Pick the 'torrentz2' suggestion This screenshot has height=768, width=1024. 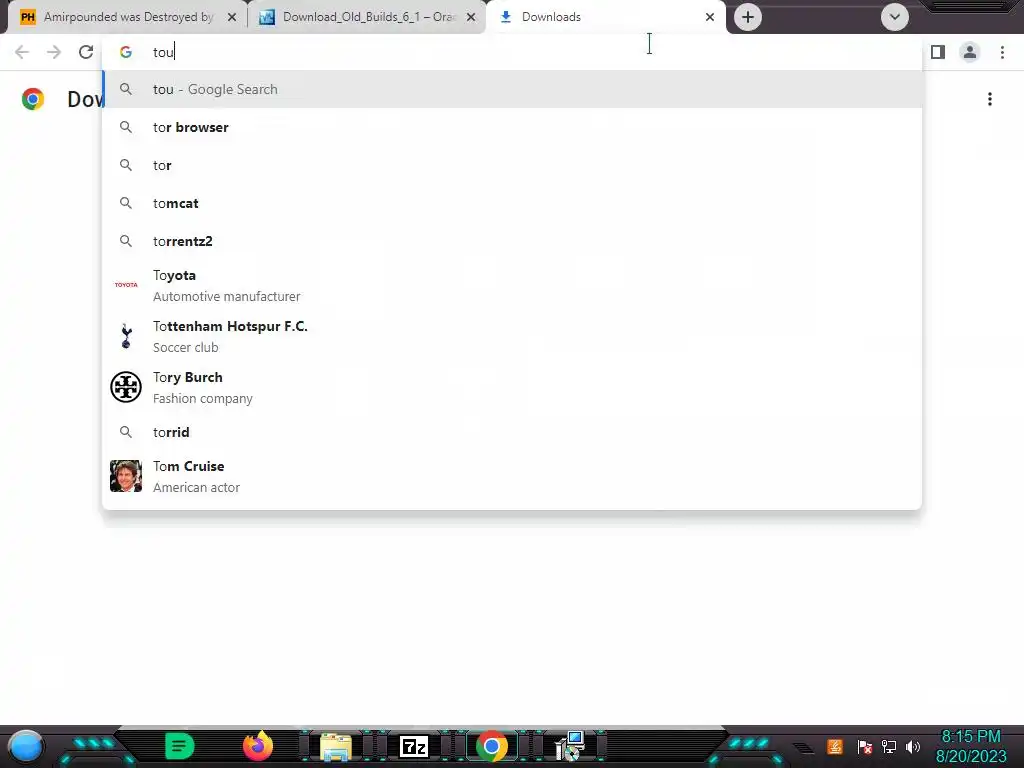tap(513, 241)
